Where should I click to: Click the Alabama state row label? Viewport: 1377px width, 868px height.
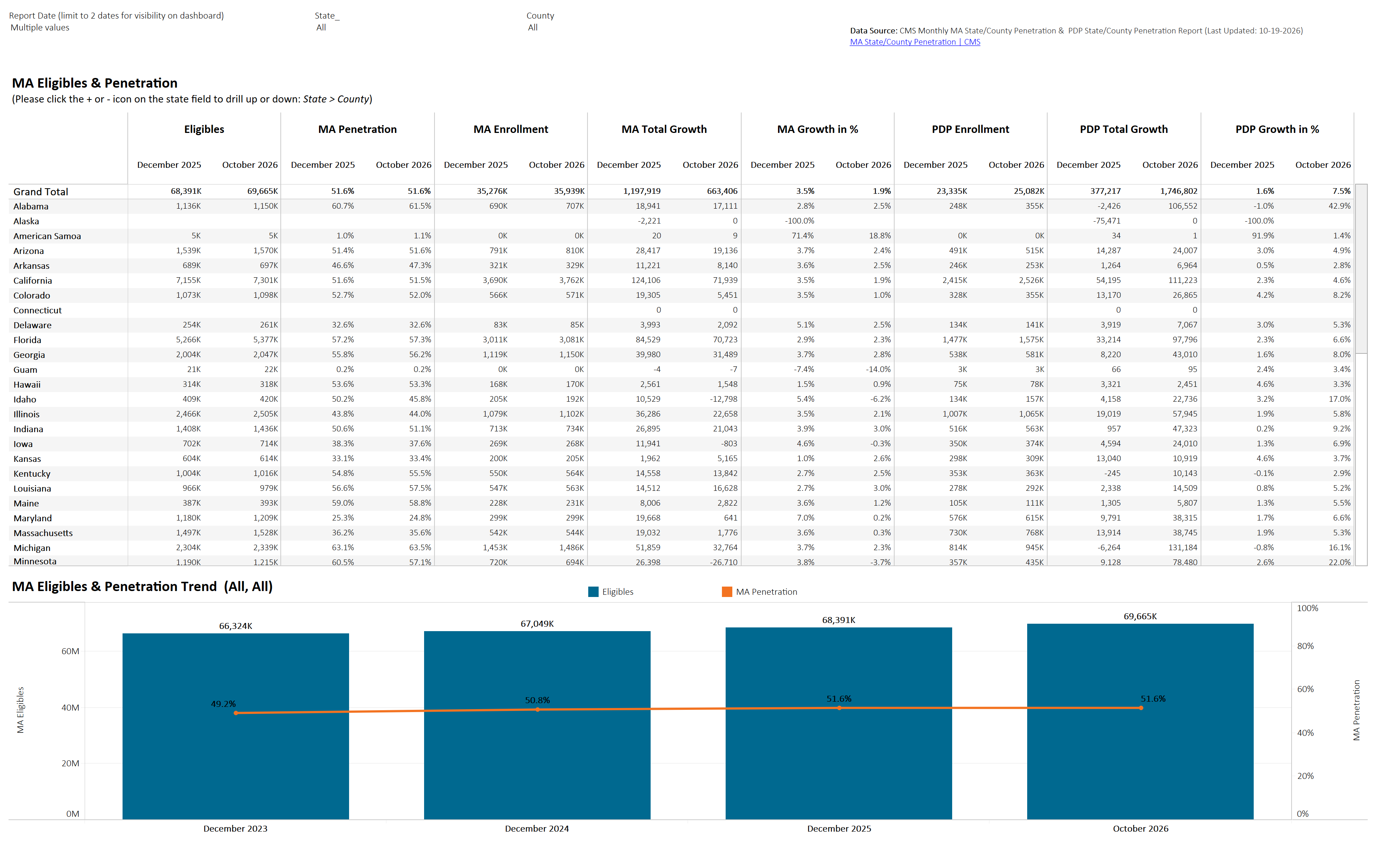(31, 206)
